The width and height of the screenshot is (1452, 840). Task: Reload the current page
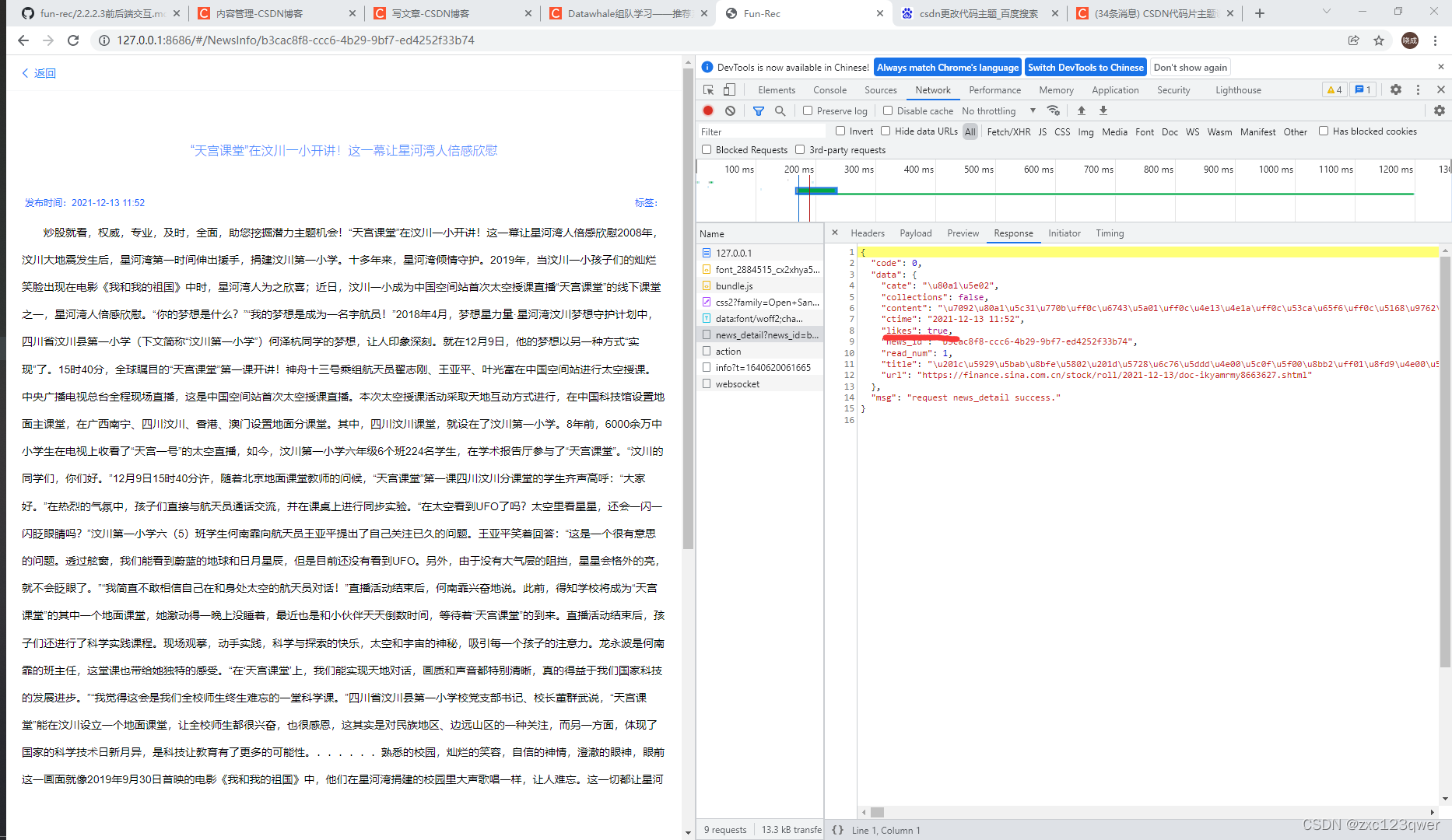click(x=73, y=40)
